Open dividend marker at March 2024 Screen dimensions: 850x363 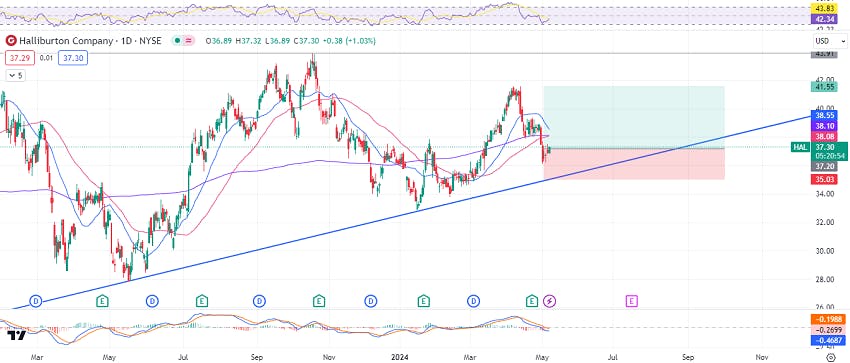click(474, 301)
